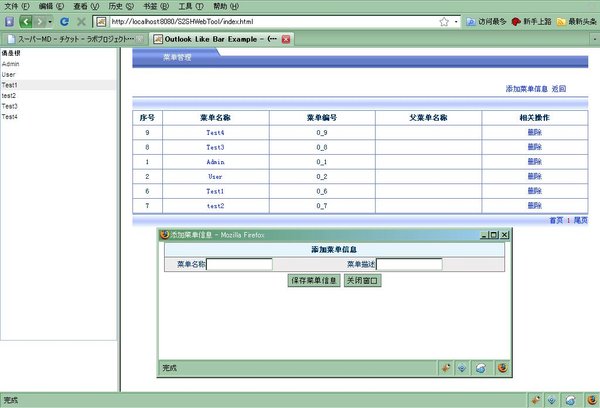Click the 添加菜单信息 link
Viewport: 600px width, 408px height.
pyautogui.click(x=527, y=89)
